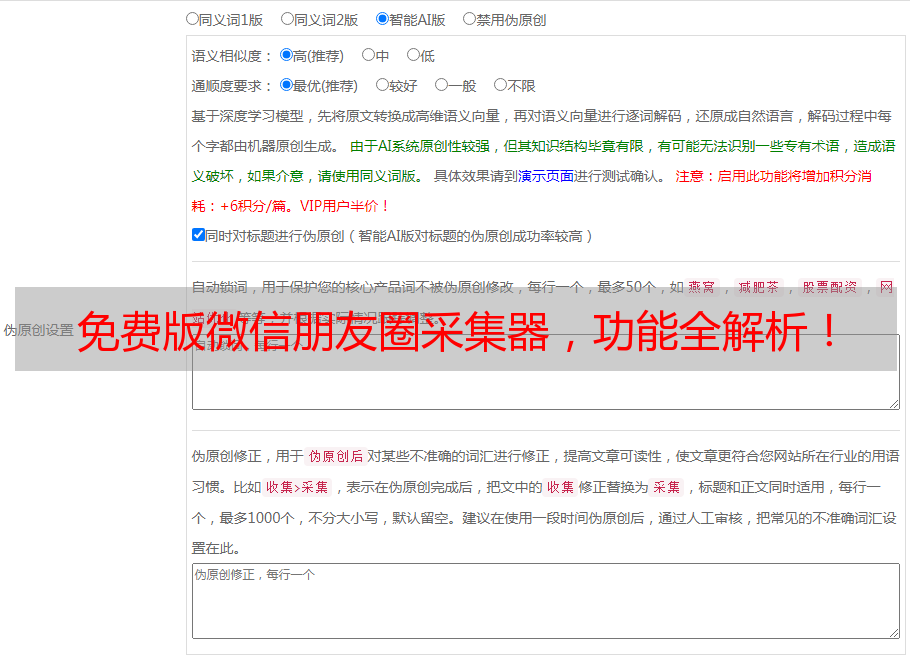
Task: Click the 伪原创后 highlighted tag
Action: coord(336,456)
